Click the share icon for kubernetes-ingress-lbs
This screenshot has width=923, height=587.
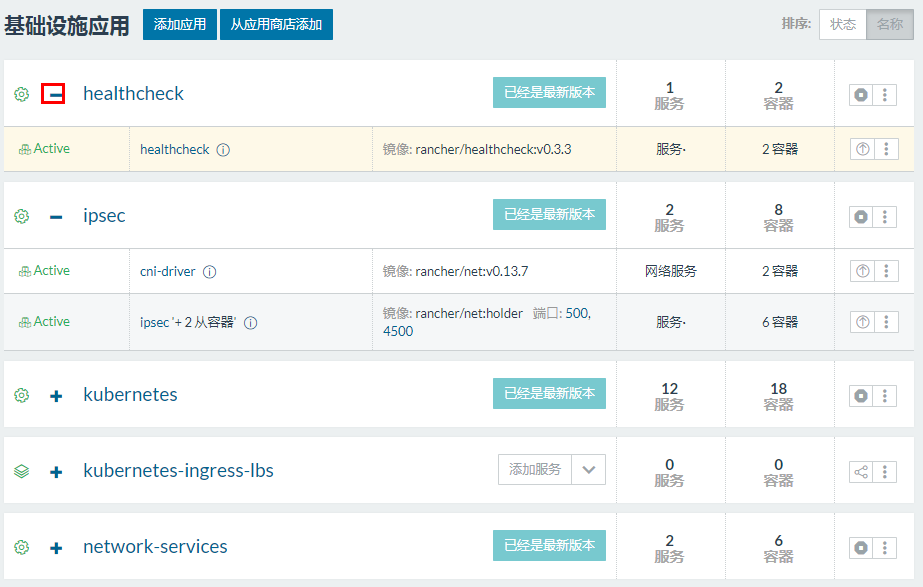click(x=860, y=472)
